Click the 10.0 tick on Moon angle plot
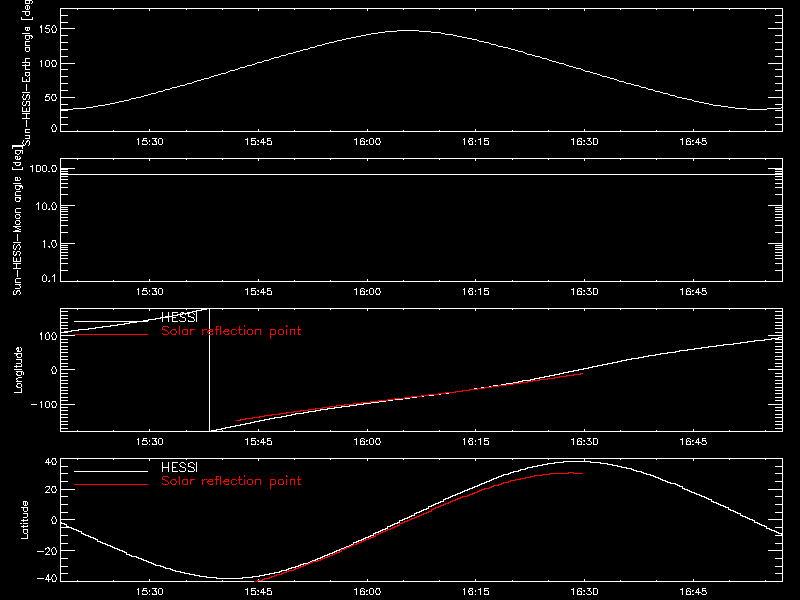The width and height of the screenshot is (800, 600). point(46,207)
